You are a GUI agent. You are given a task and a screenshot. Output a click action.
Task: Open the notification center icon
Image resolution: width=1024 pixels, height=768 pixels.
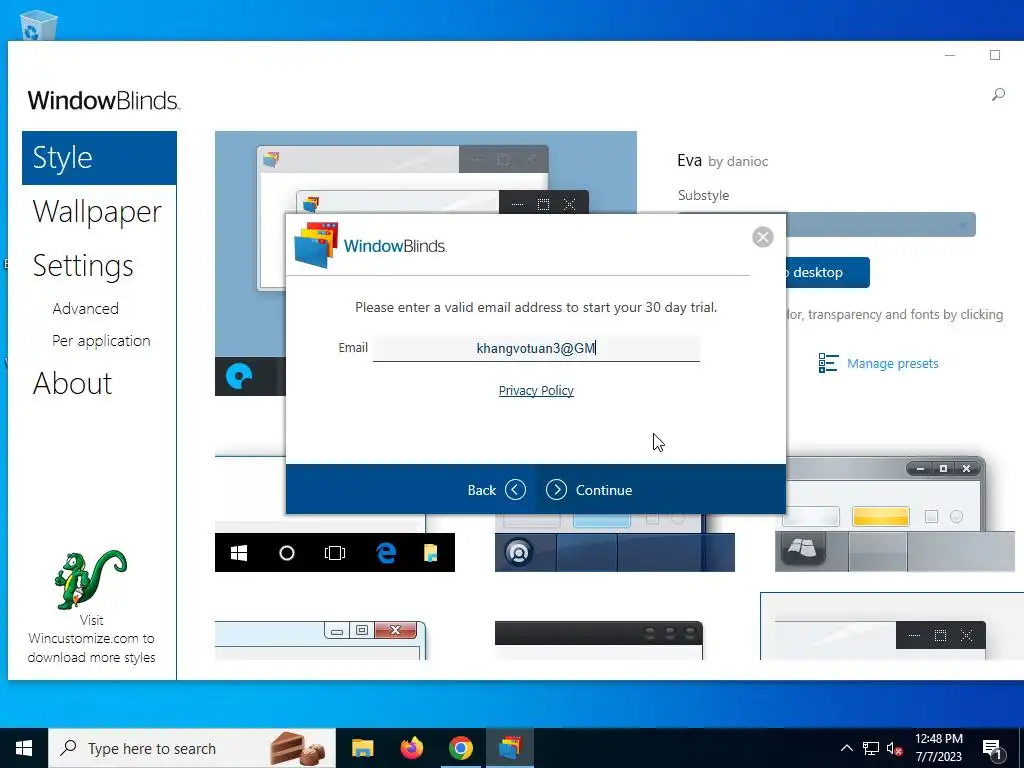(992, 750)
